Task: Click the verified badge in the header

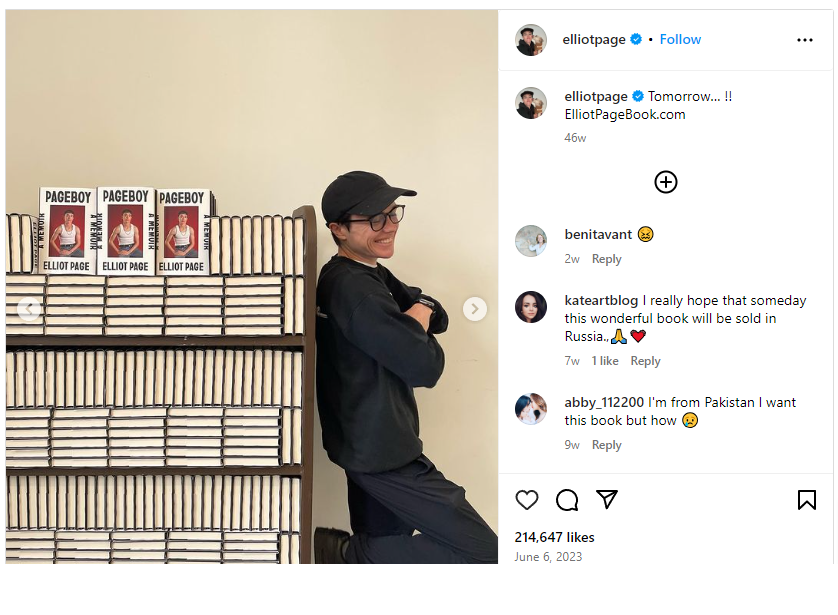Action: click(636, 40)
